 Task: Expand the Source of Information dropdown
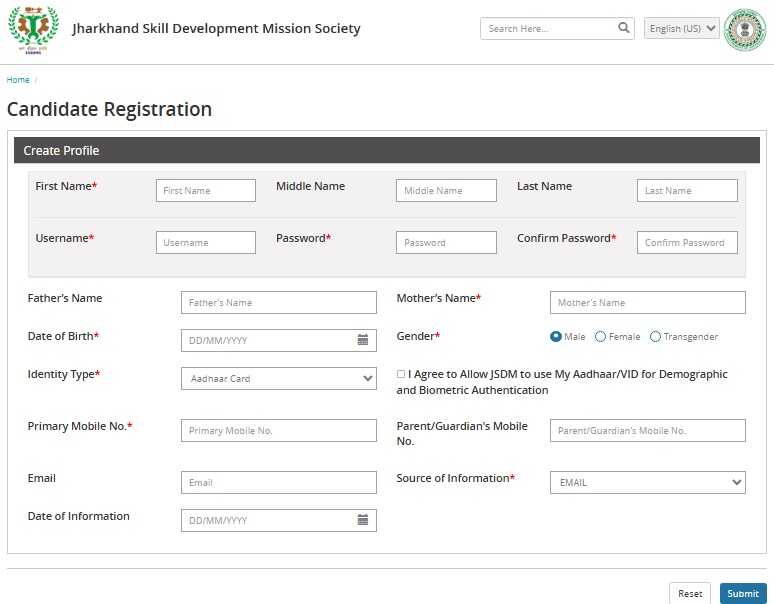pos(648,482)
